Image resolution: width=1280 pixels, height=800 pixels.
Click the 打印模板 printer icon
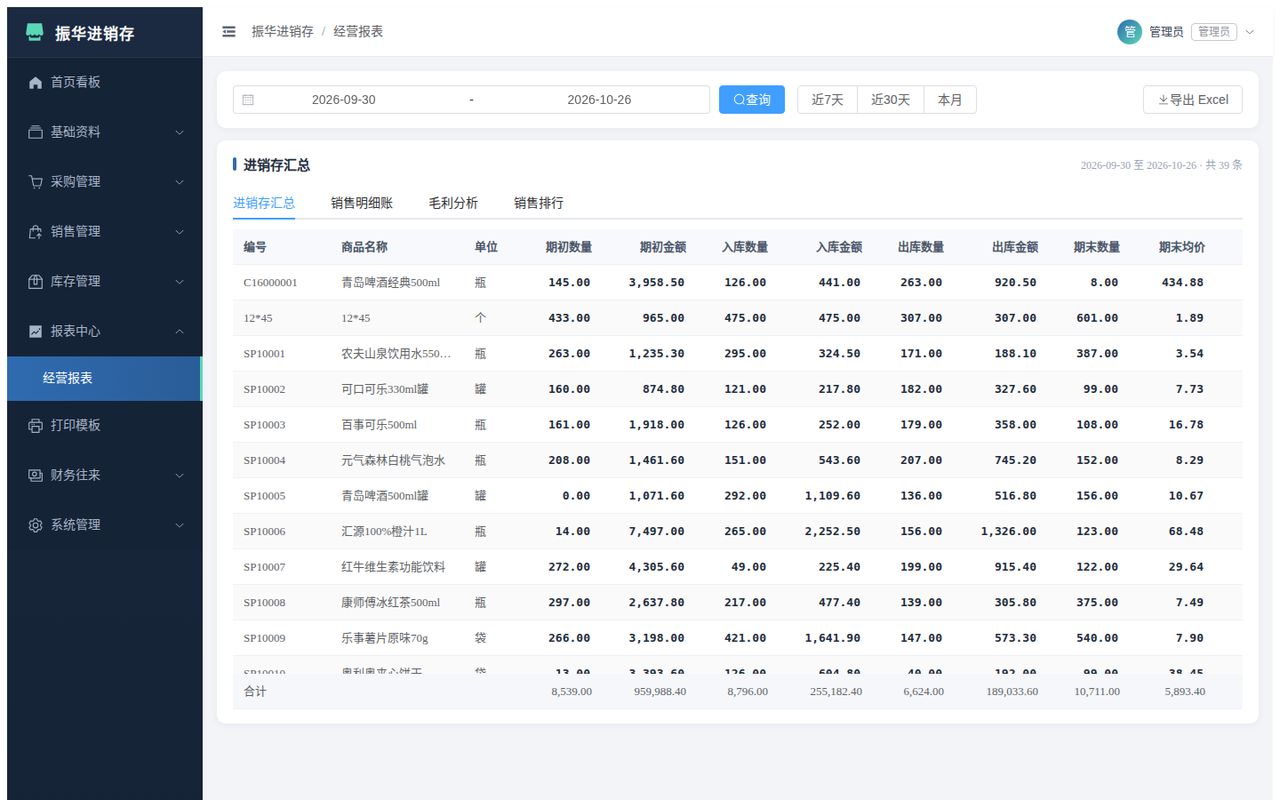35,425
